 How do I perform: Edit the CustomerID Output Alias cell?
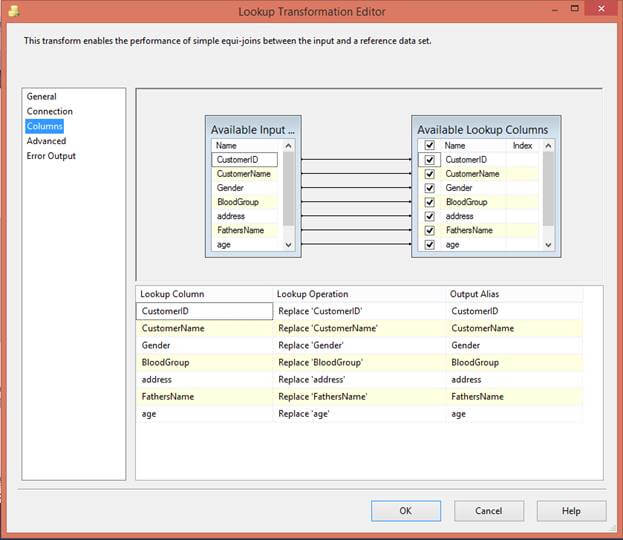click(515, 311)
